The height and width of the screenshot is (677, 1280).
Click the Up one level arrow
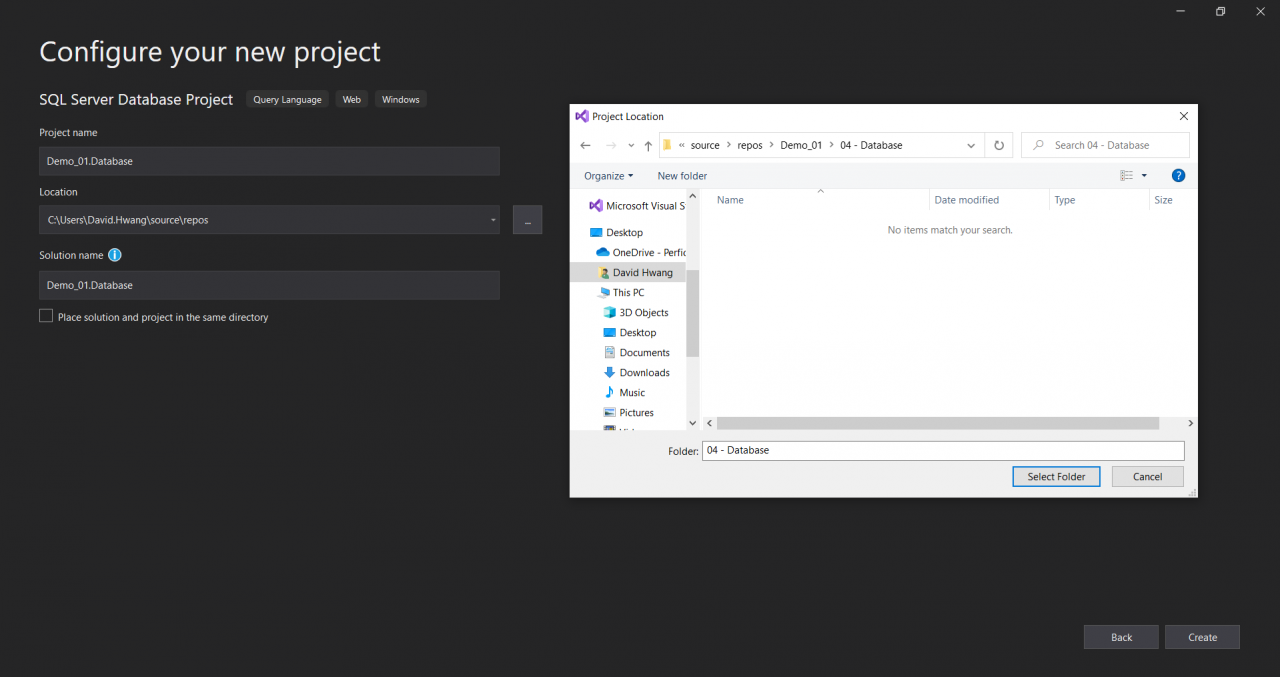(x=648, y=145)
